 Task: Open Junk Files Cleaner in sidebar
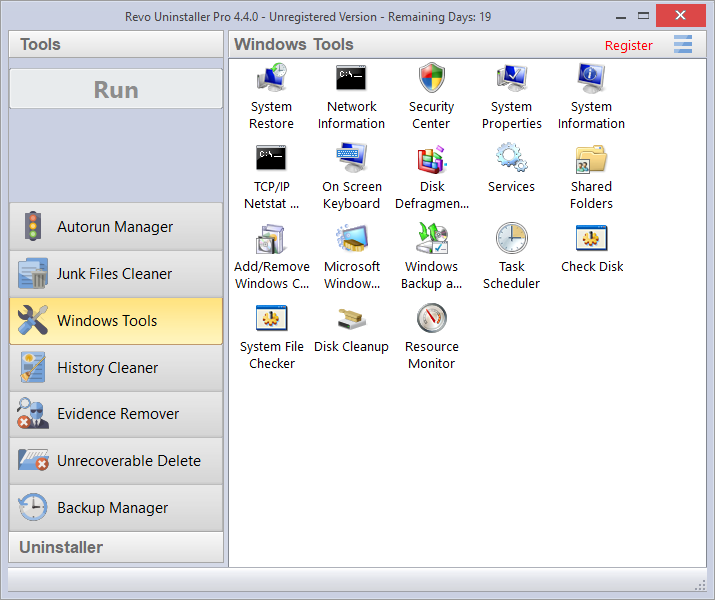pyautogui.click(x=116, y=274)
